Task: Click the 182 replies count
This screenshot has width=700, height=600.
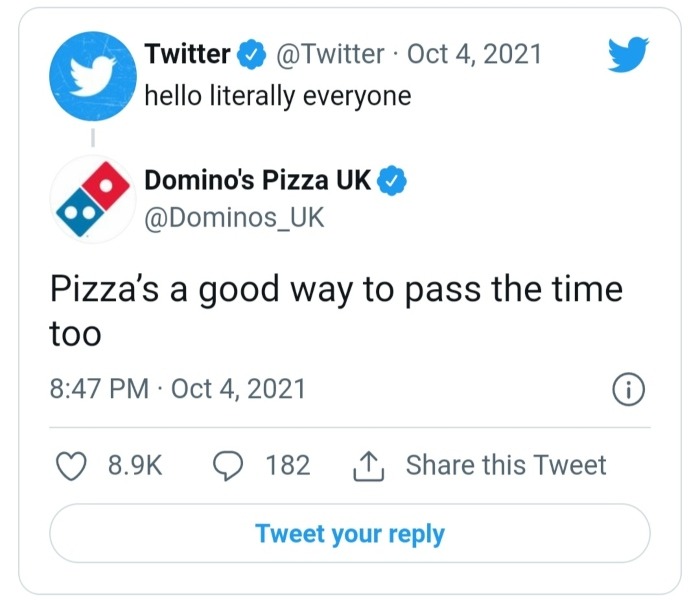Action: [x=288, y=465]
